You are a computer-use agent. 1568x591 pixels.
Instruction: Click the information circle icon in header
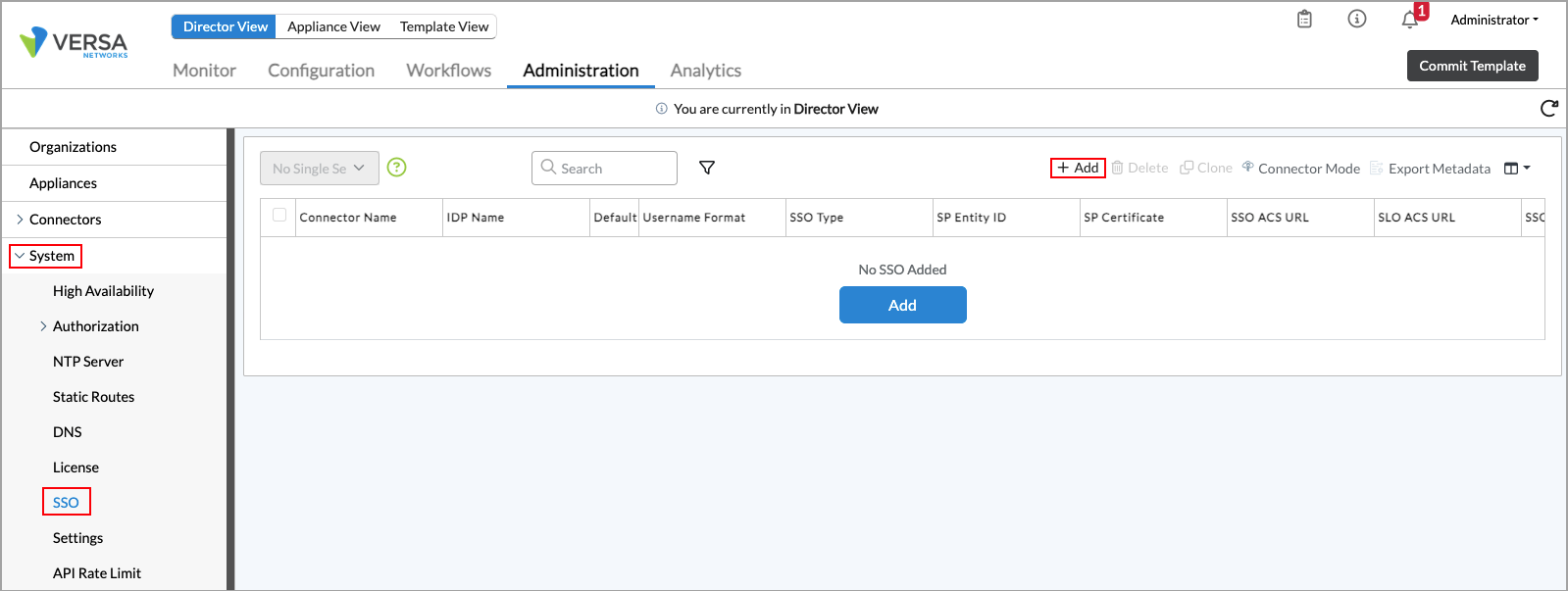coord(1357,20)
